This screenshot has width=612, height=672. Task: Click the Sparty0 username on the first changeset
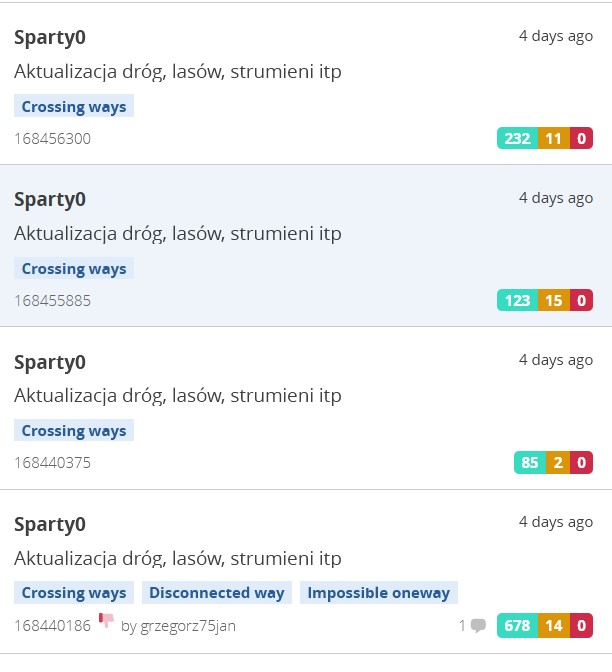50,37
